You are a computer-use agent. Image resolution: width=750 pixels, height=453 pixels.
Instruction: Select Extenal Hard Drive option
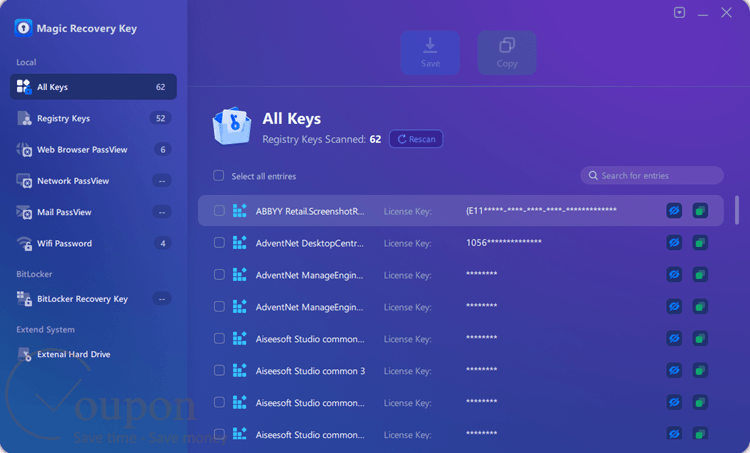click(x=93, y=354)
